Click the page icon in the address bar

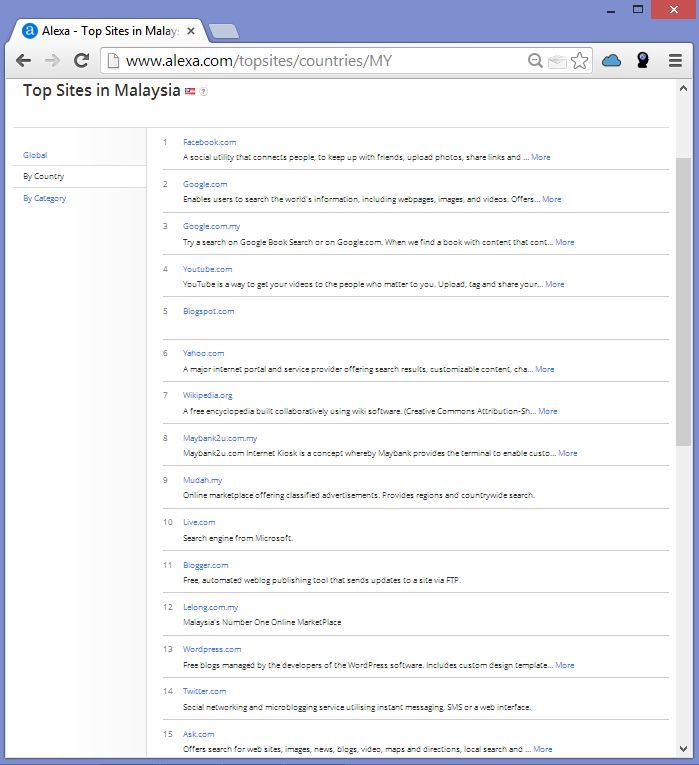(x=113, y=60)
